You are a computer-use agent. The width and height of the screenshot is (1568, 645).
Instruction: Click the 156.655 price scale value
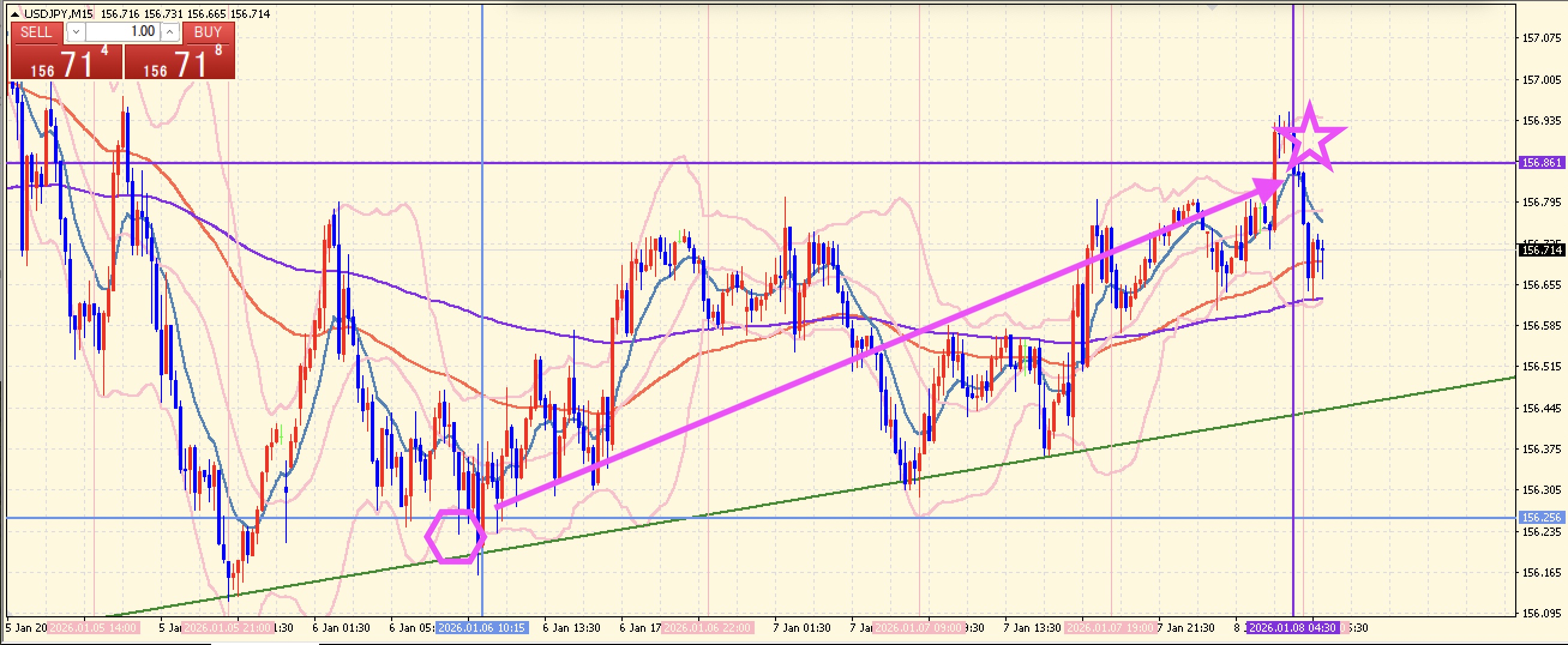(x=1541, y=285)
